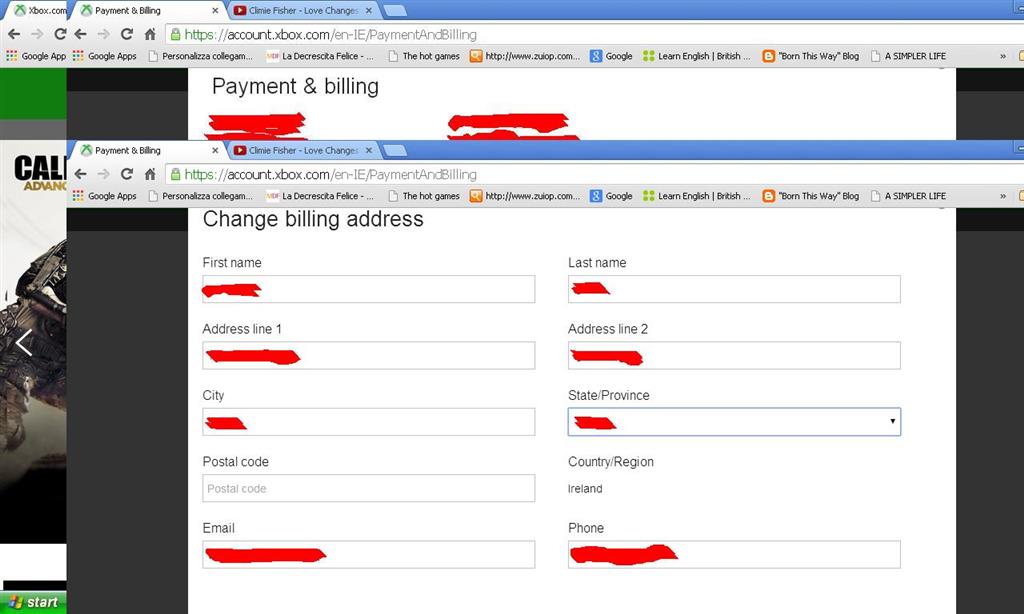The image size is (1024, 614).
Task: Click the Postal code field
Action: pos(368,489)
